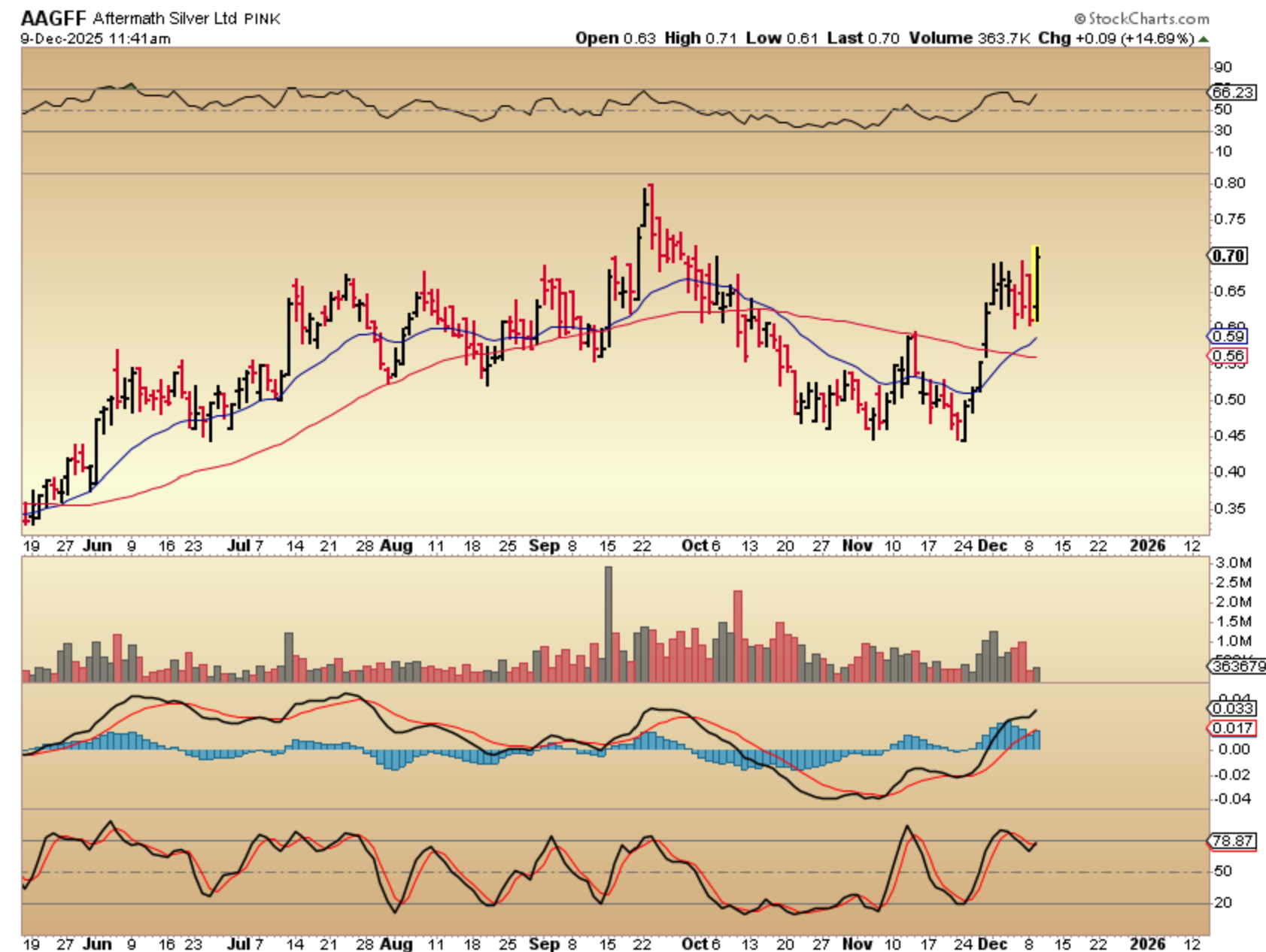Select the 0.40 price axis label
This screenshot has width=1266, height=952.
click(1230, 472)
